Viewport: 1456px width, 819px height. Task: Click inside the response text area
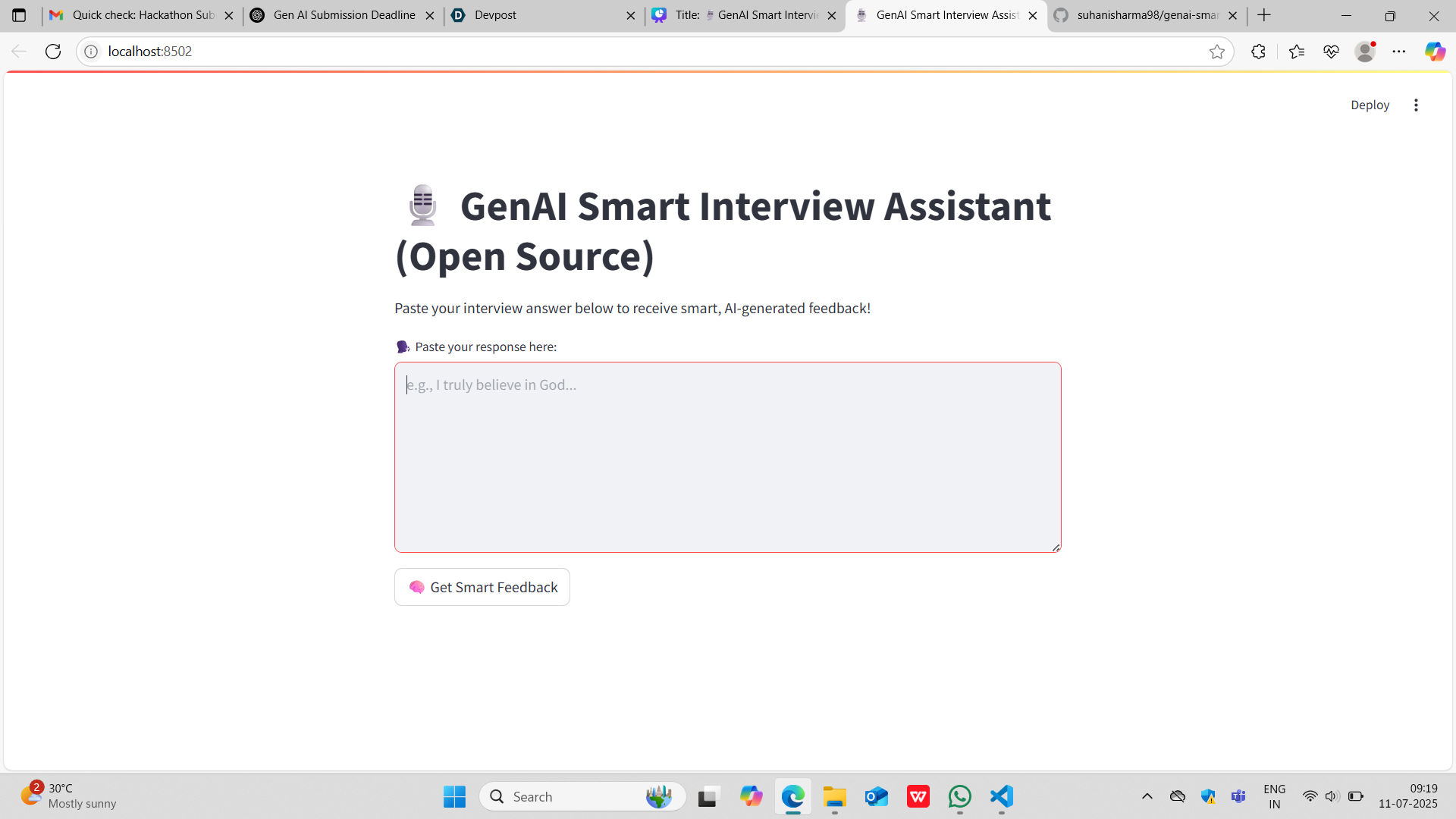727,457
